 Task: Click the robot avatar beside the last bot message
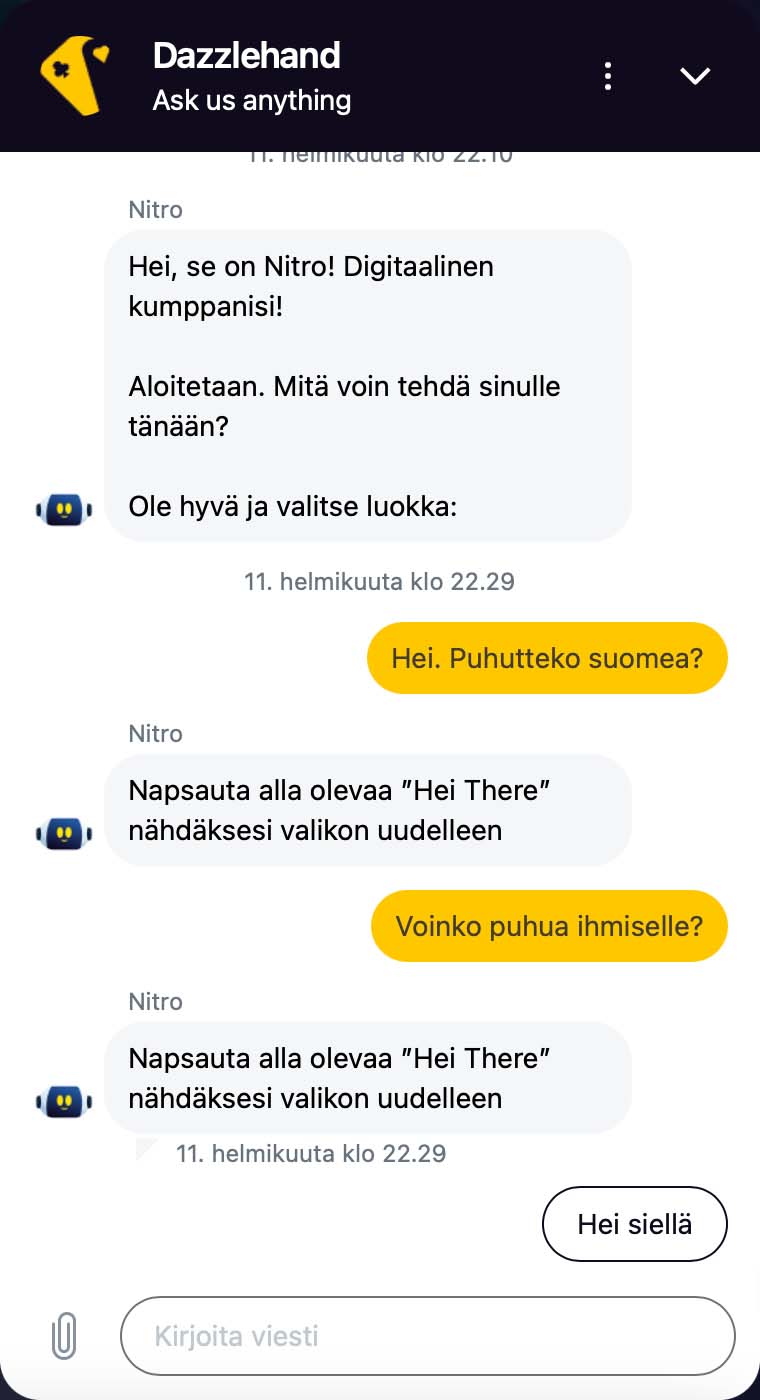pyautogui.click(x=64, y=1101)
